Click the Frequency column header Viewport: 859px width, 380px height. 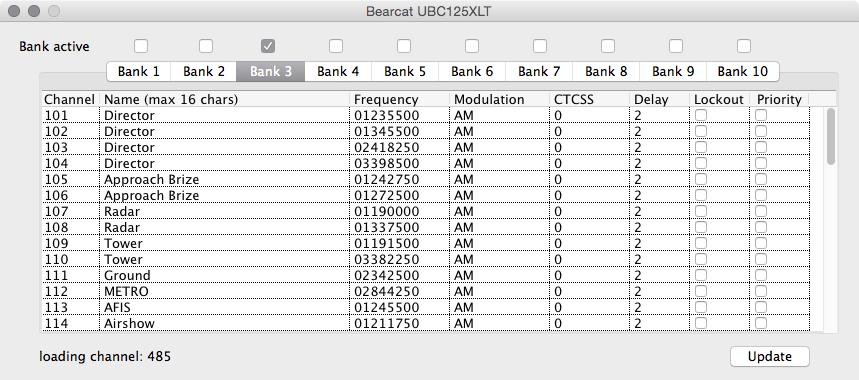(399, 99)
